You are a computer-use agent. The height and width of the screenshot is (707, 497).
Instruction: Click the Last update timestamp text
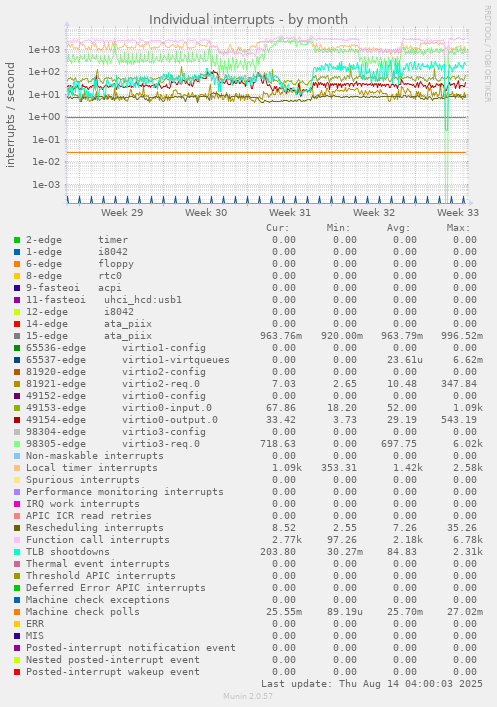372,684
